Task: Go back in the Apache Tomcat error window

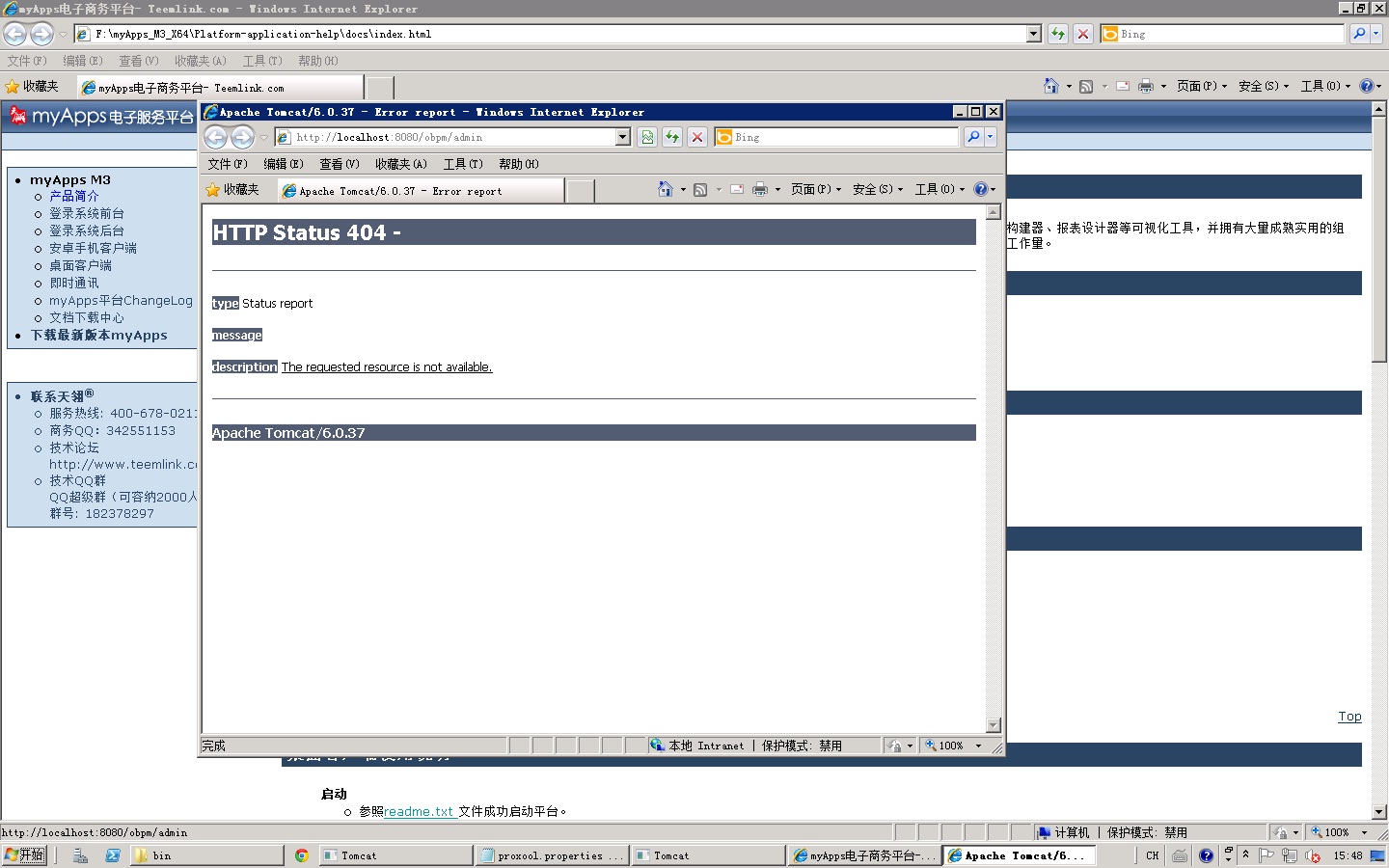Action: [x=215, y=137]
